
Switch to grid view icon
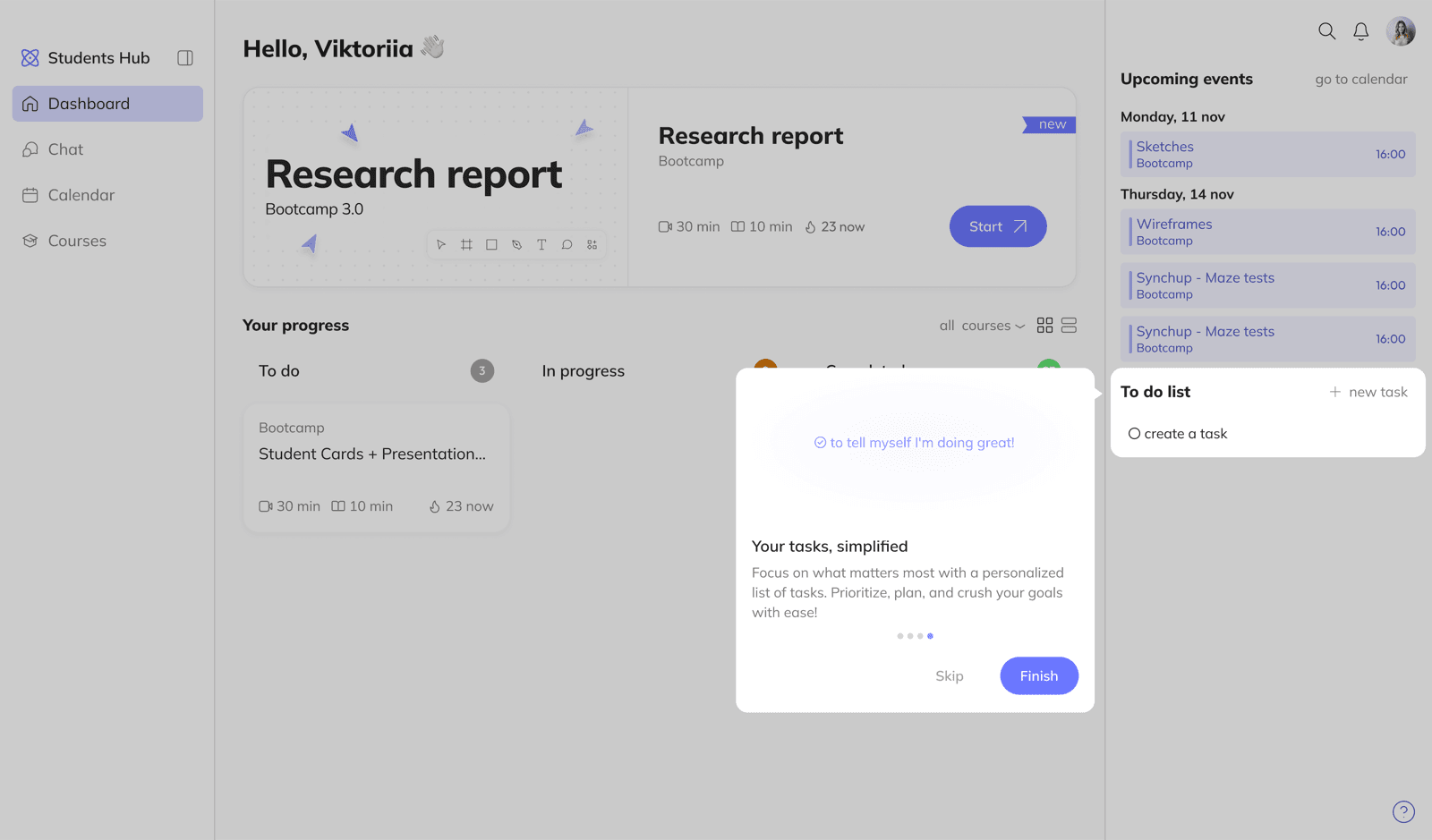1044,325
